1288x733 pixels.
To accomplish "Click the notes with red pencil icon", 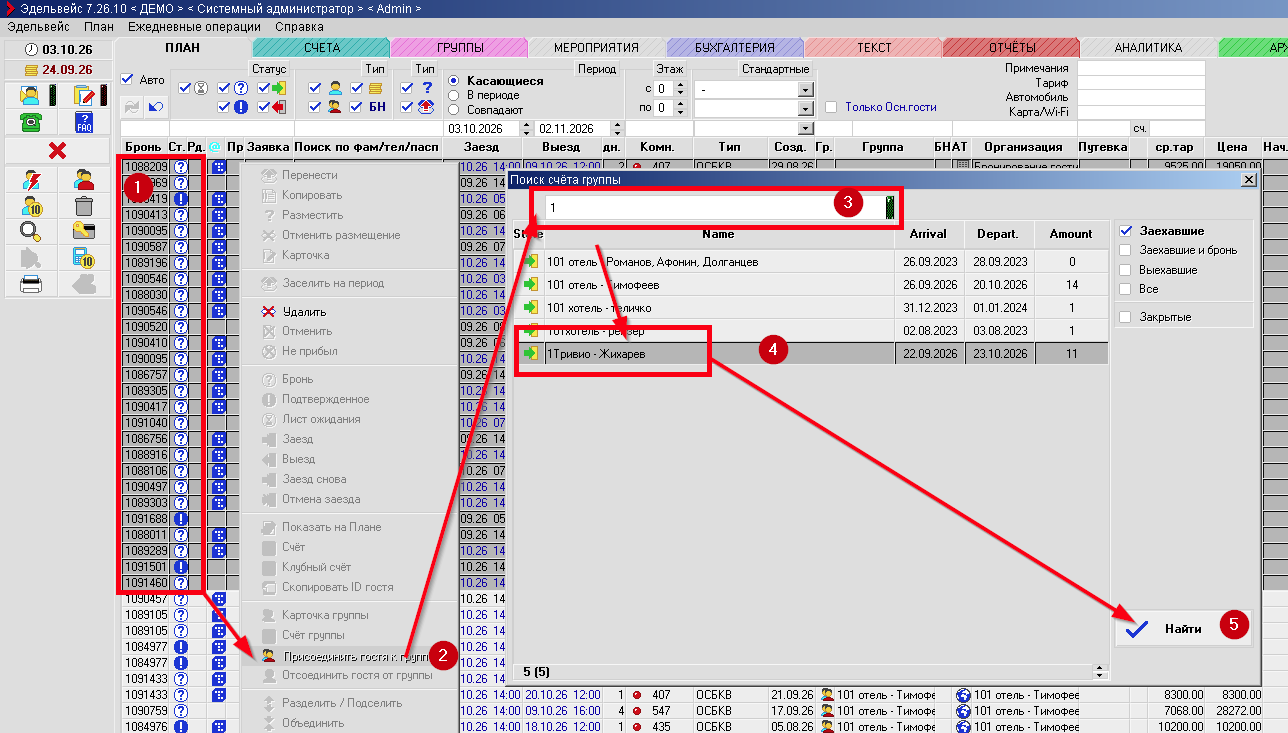I will coord(83,96).
